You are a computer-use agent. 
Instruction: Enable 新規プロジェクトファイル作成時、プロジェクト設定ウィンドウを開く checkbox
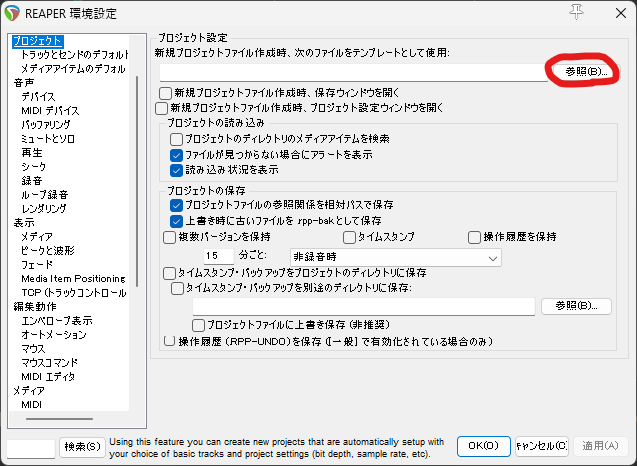point(161,108)
